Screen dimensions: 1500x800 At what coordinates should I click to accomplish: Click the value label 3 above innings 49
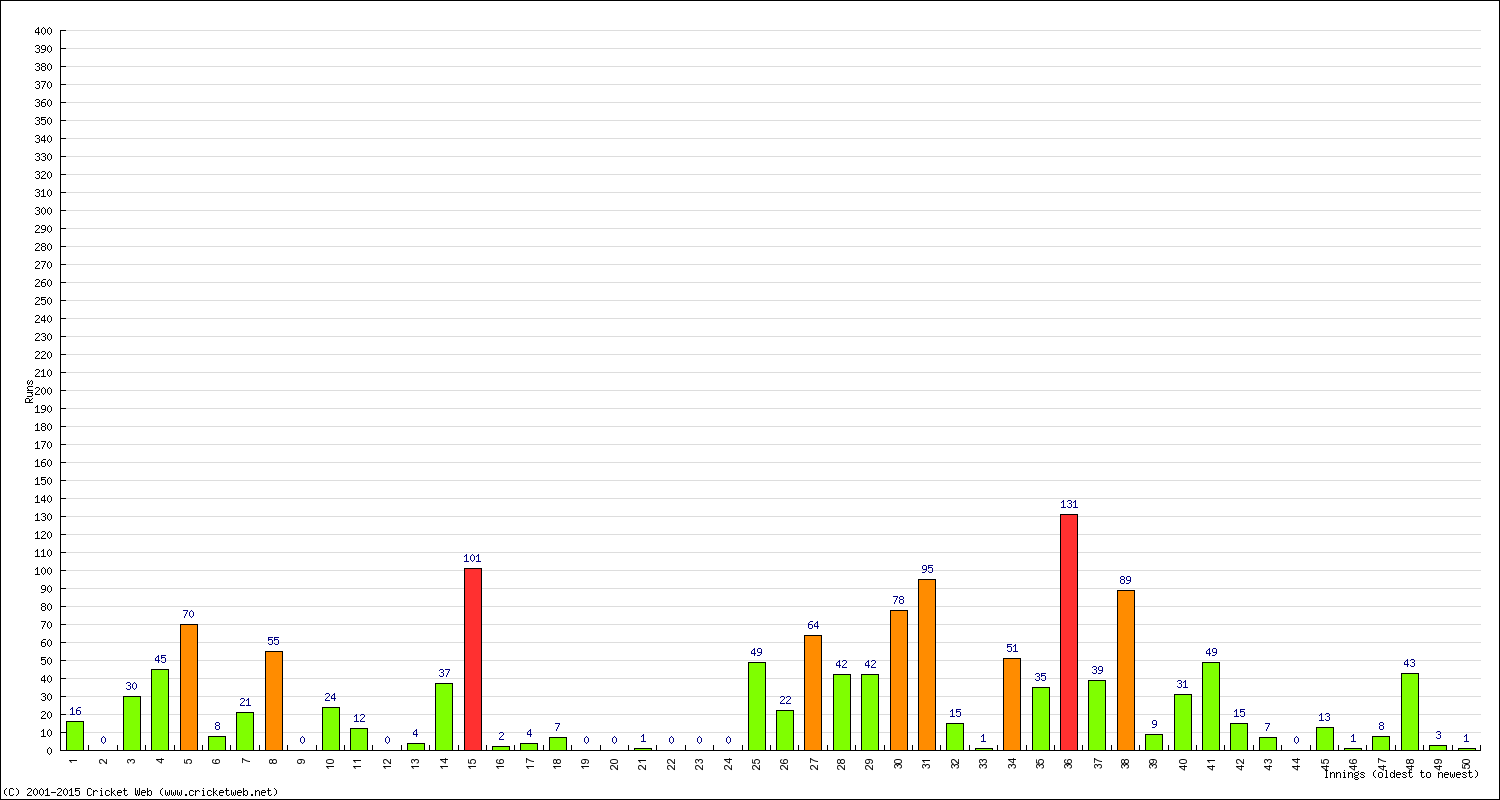[x=1438, y=735]
